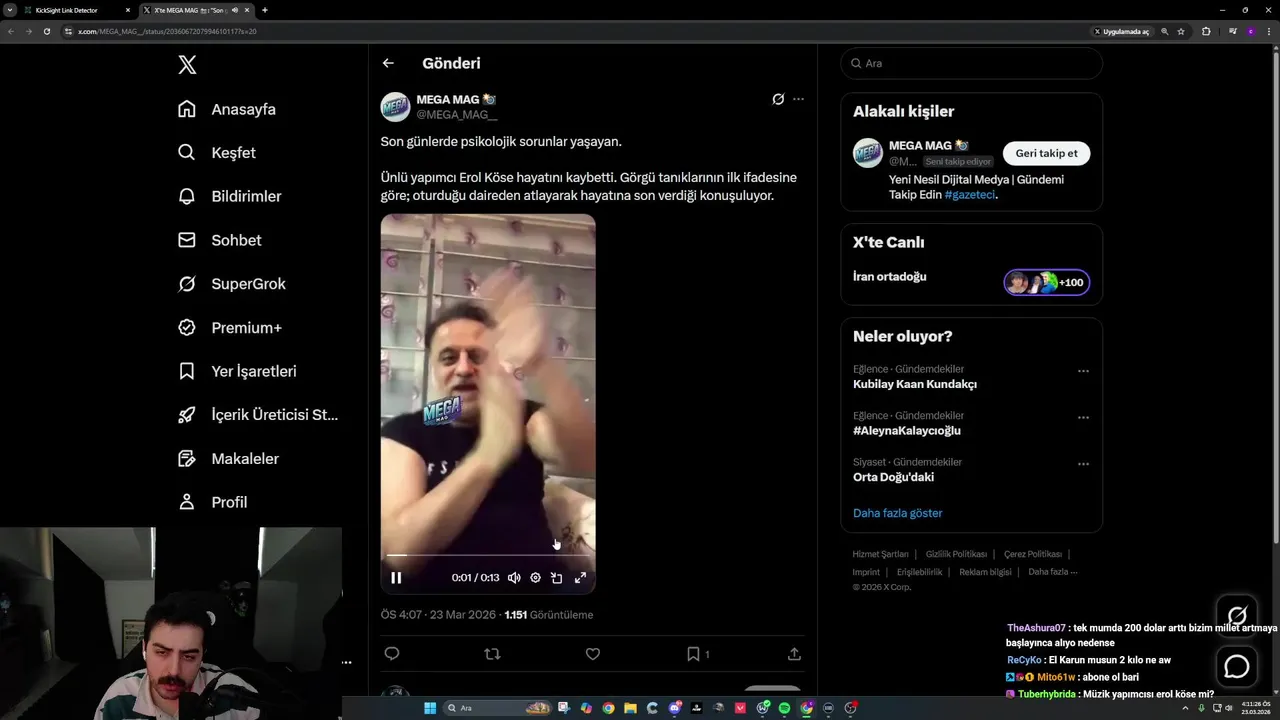Open MEGA MAG avatar in Alakalı kişiler
The width and height of the screenshot is (1280, 720).
click(867, 153)
